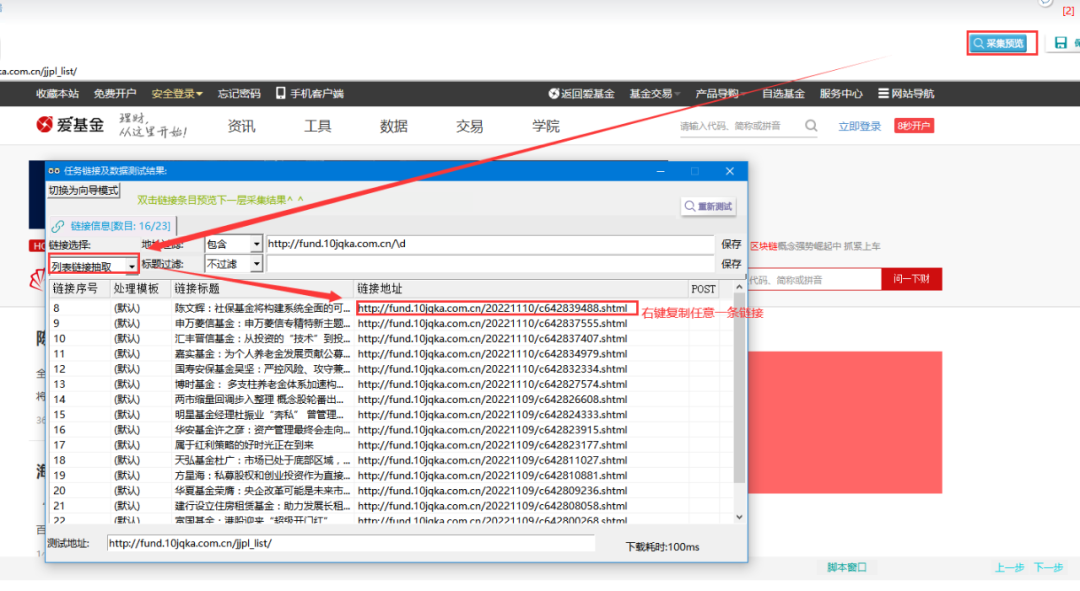1080x591 pixels.
Task: Click the 链接序号 column header
Action: coord(79,289)
